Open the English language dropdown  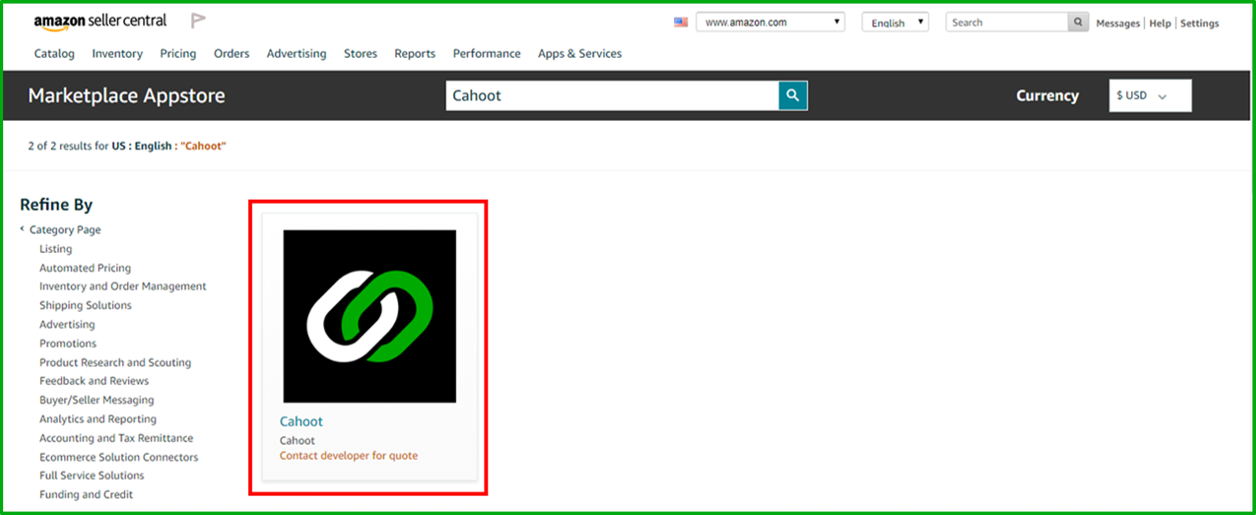coord(895,22)
